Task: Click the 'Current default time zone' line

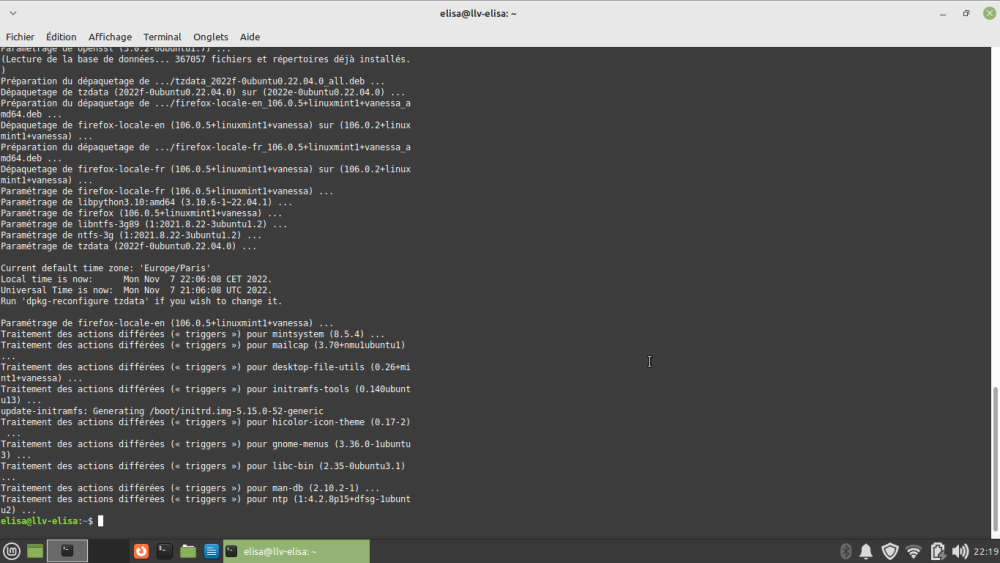Action: 105,268
